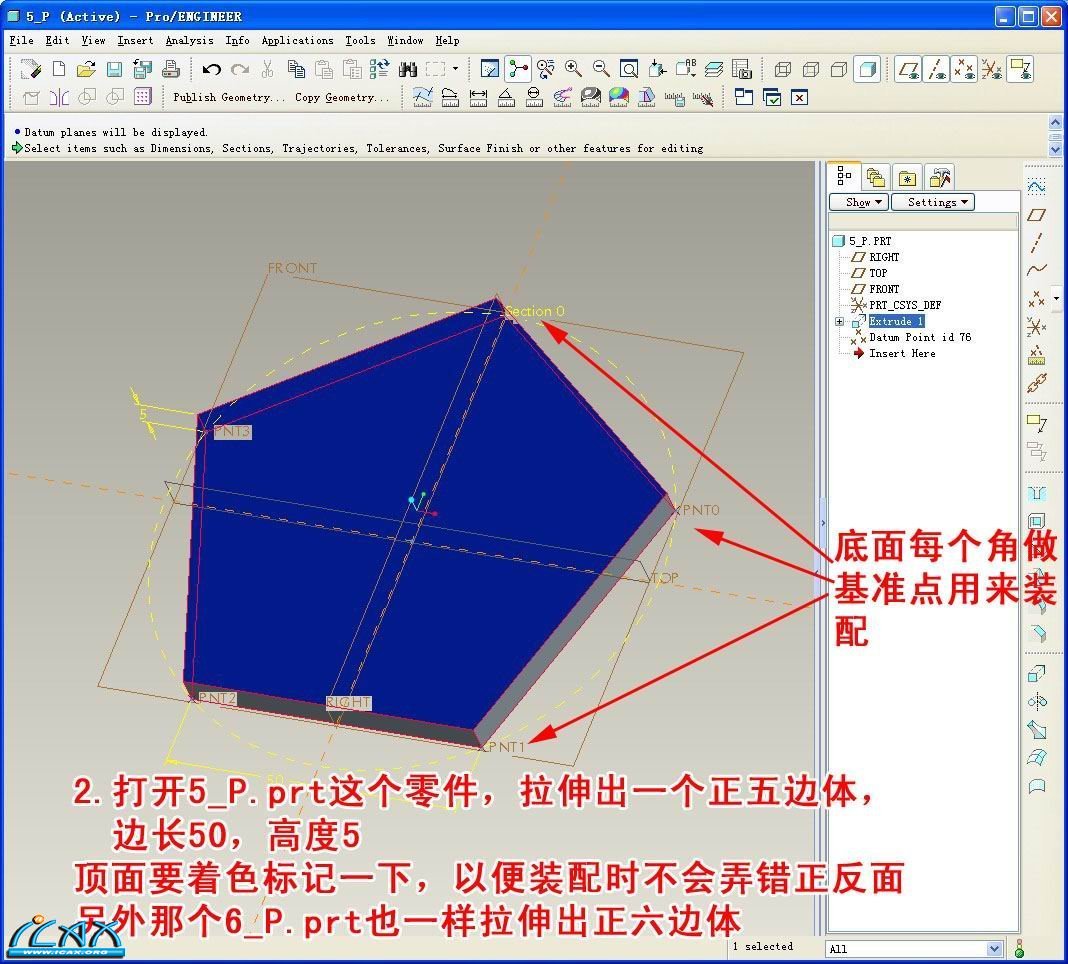Click the Datum Plane tool in the right toolbar
The image size is (1068, 964).
(1036, 215)
